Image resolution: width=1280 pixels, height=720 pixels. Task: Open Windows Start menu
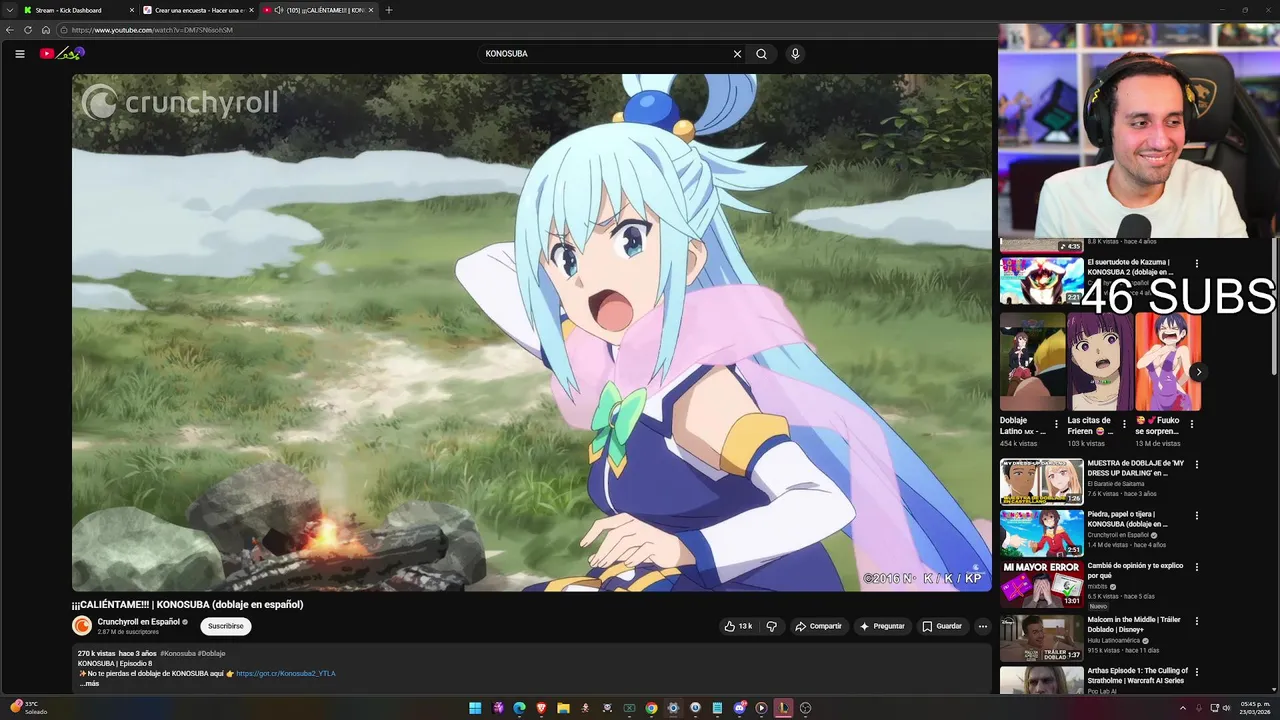[x=475, y=708]
